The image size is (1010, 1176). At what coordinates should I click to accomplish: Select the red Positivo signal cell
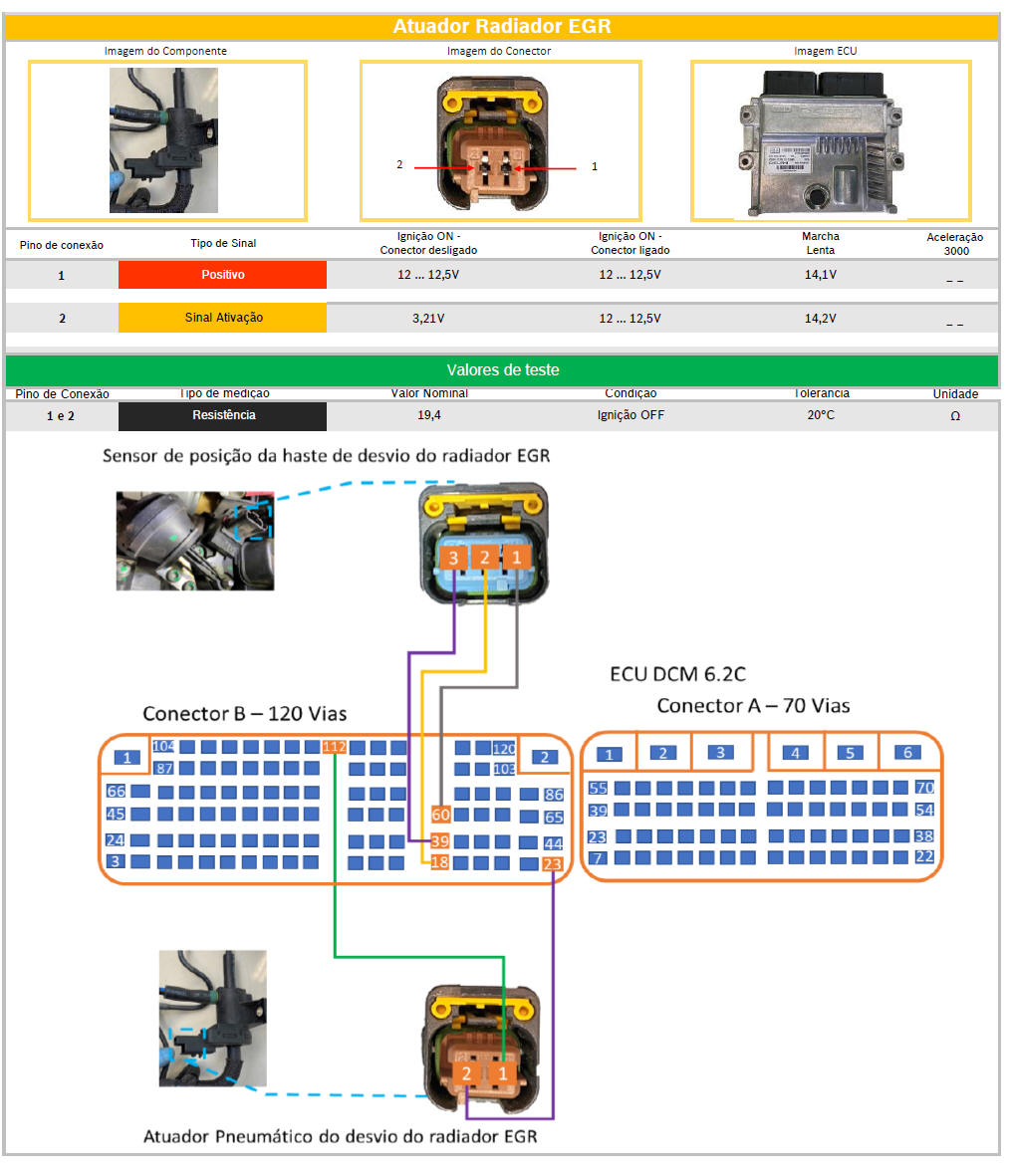[222, 275]
